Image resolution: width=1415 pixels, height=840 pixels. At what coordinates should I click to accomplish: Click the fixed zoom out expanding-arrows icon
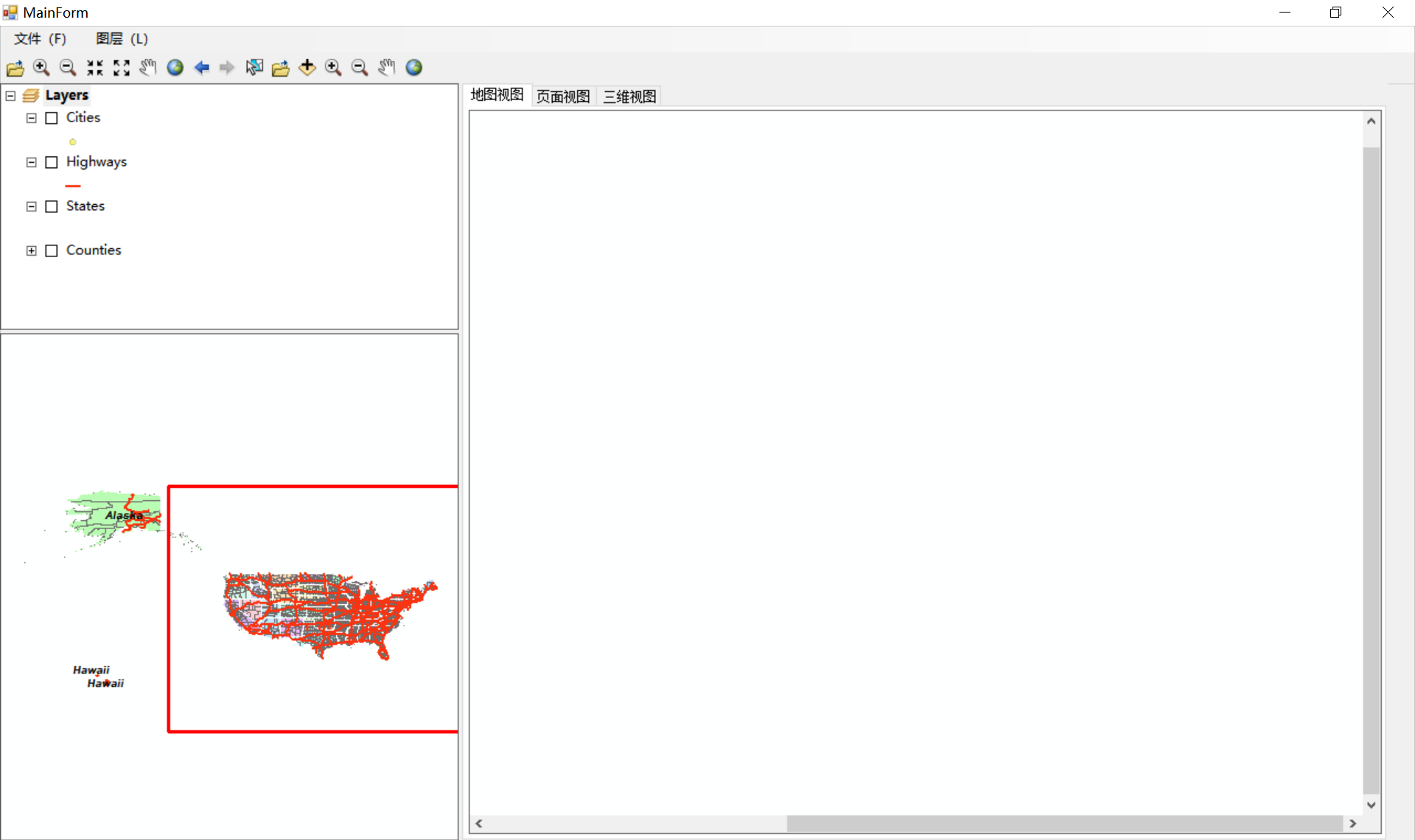click(x=122, y=68)
